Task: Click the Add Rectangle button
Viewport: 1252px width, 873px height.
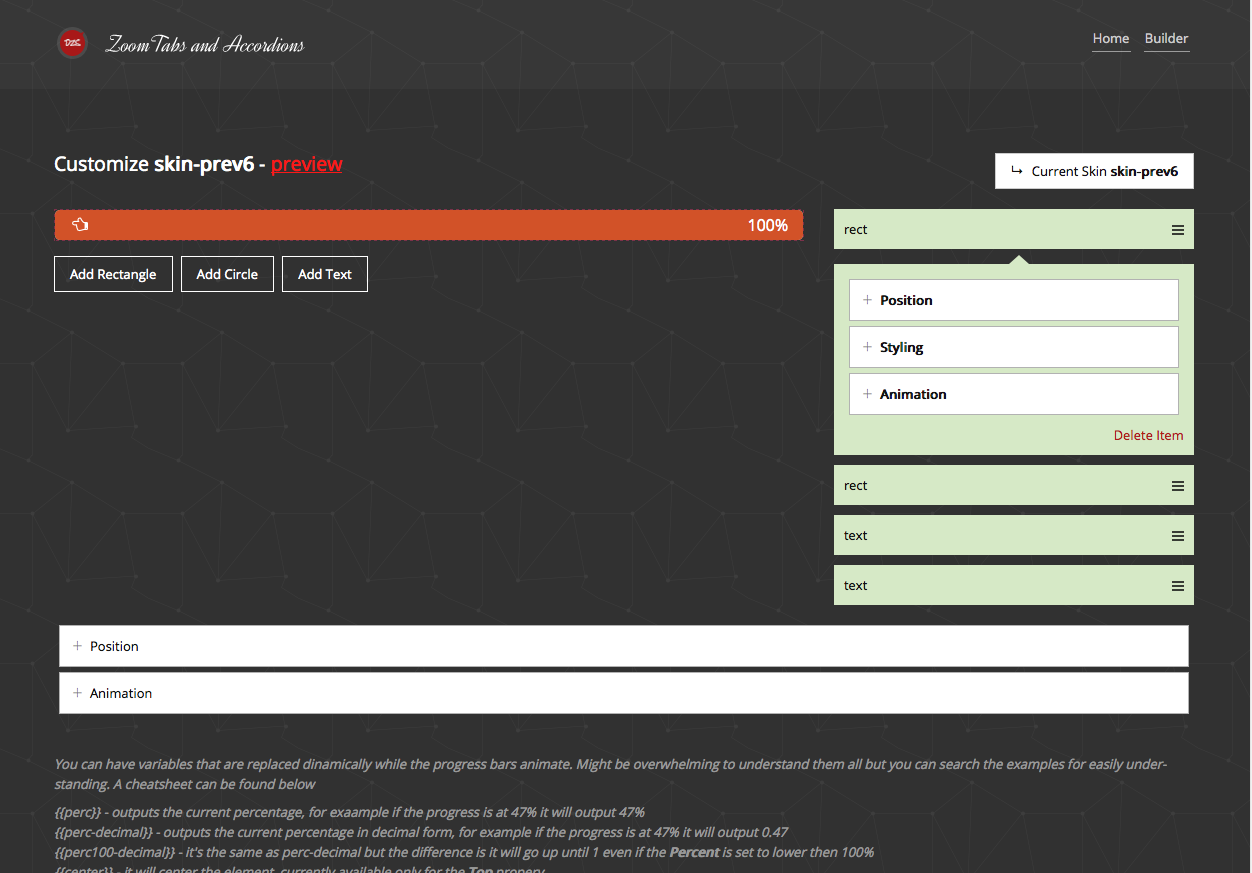Action: pyautogui.click(x=113, y=273)
